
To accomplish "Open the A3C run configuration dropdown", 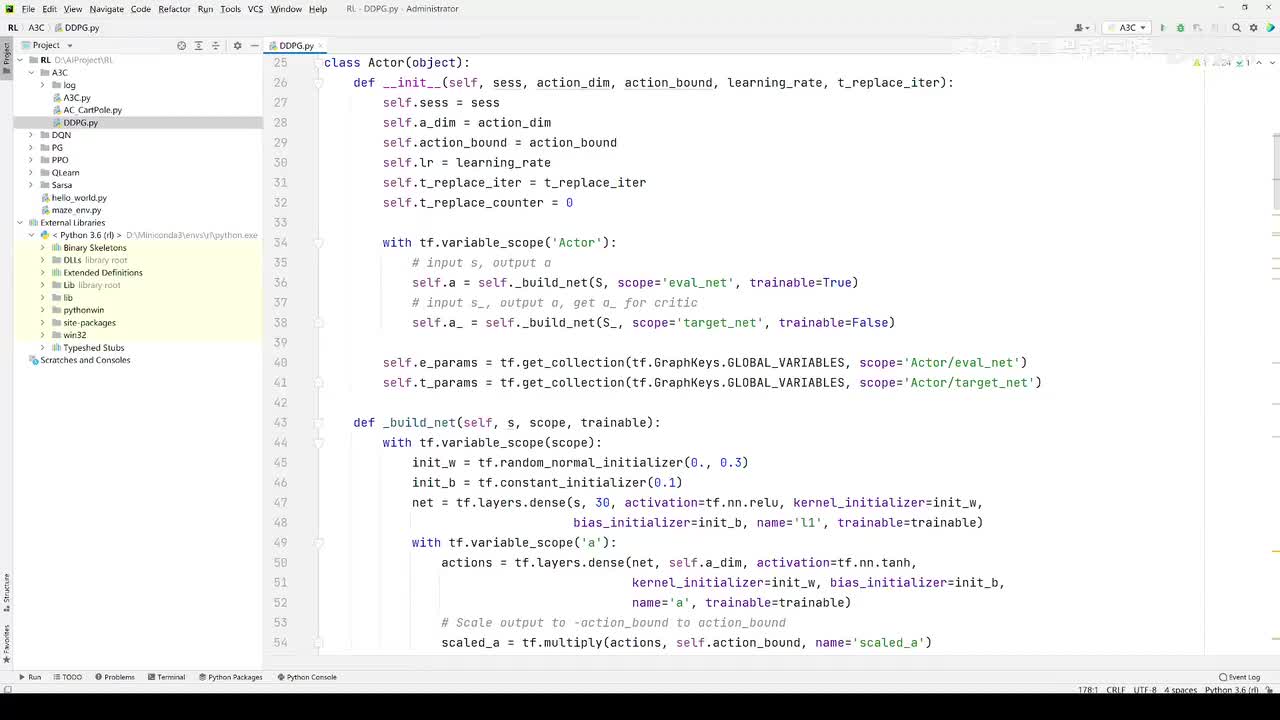I will (x=1128, y=28).
